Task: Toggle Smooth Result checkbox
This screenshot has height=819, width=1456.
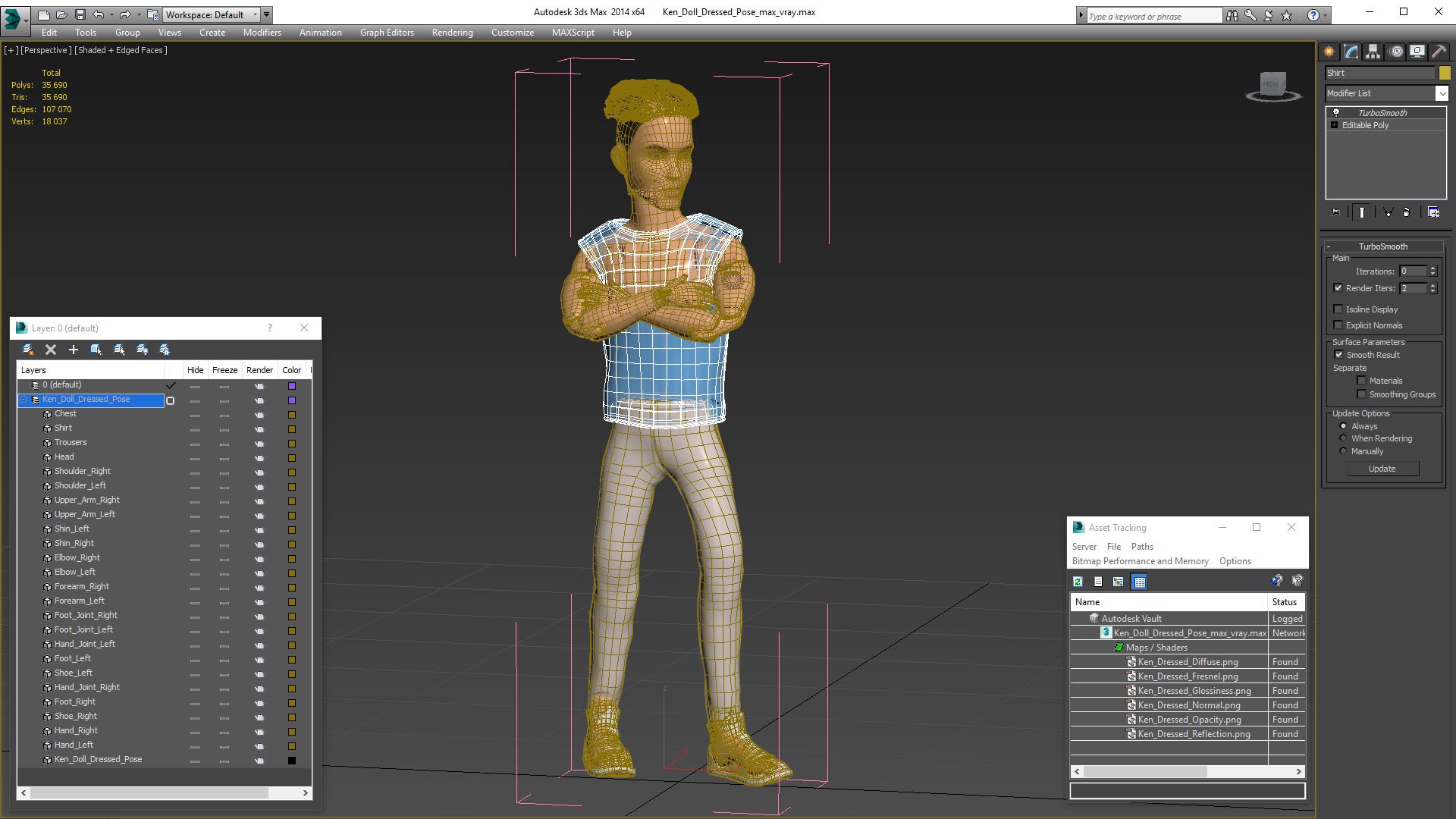Action: tap(1338, 354)
